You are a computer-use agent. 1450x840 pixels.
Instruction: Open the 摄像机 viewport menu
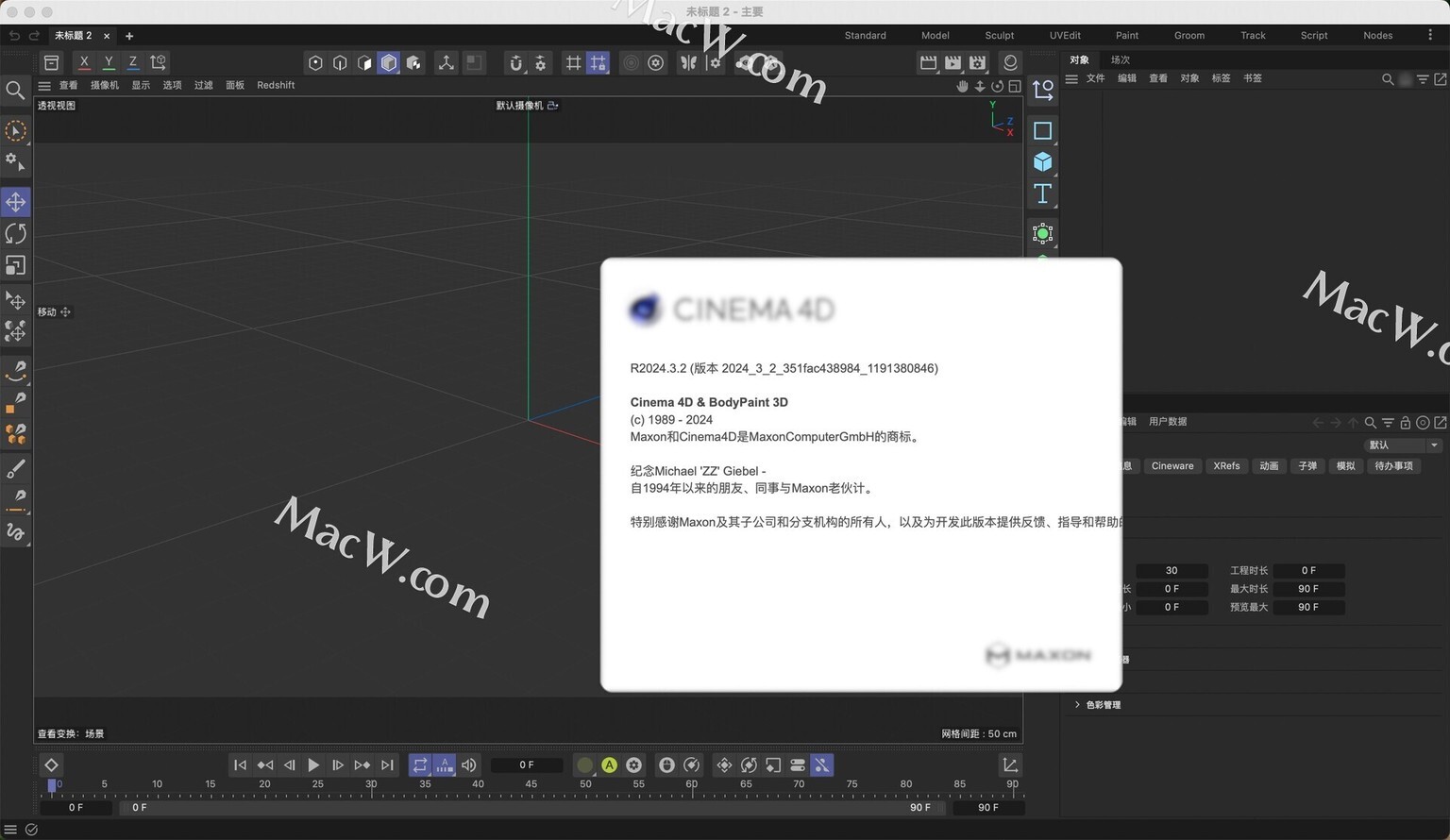tap(105, 86)
